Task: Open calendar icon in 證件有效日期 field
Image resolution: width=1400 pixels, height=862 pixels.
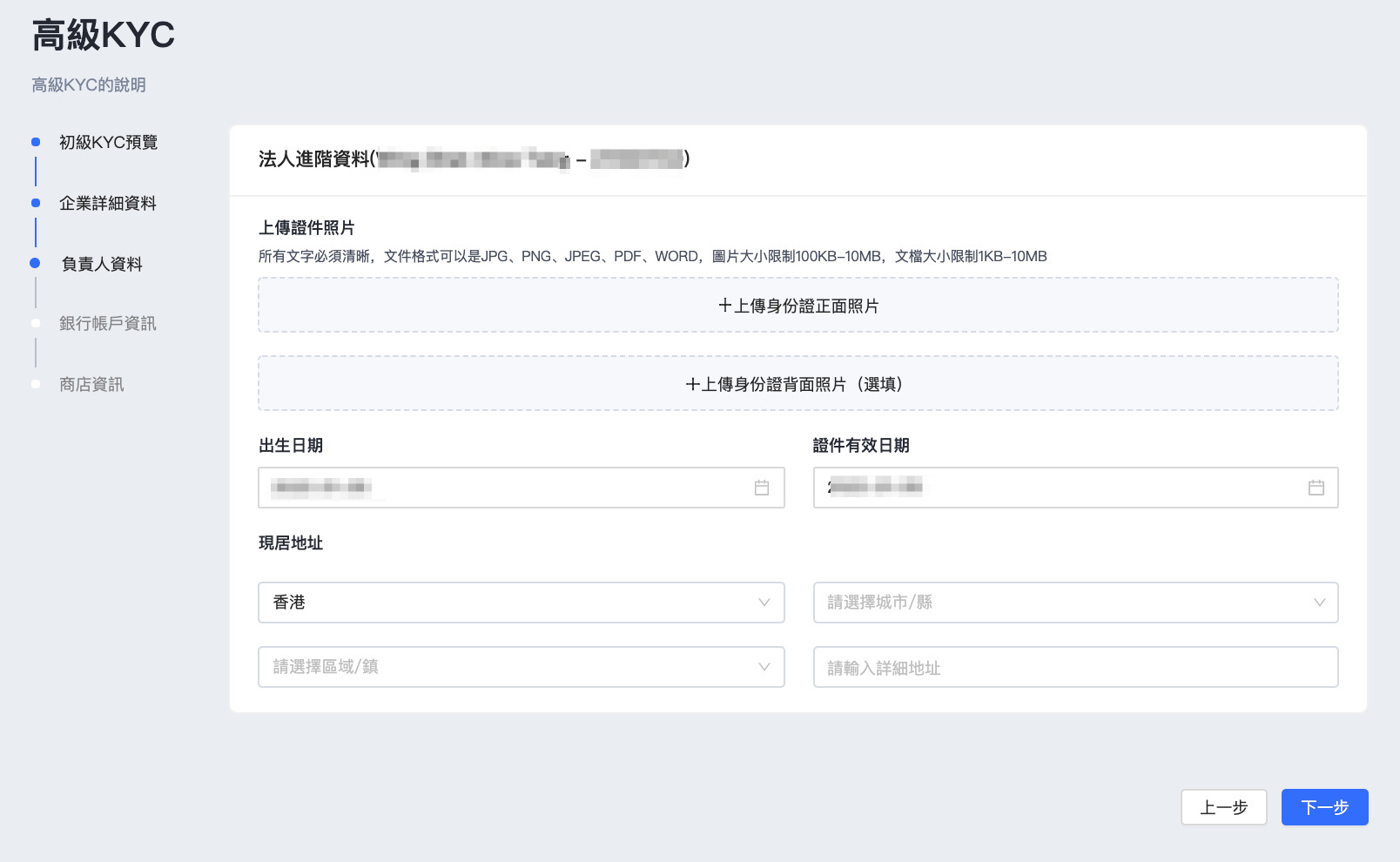Action: (x=1316, y=488)
